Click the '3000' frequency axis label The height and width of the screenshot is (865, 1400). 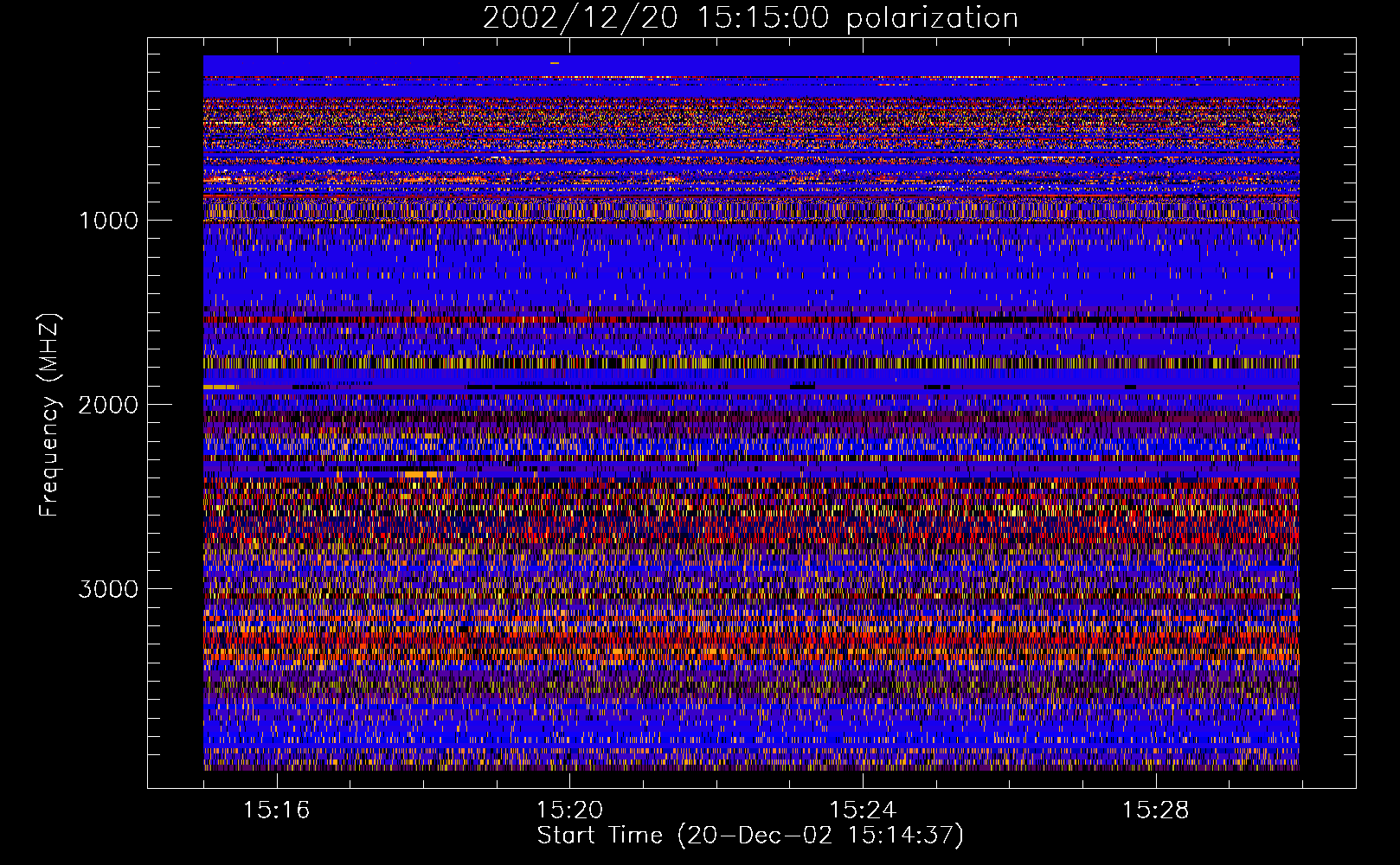108,589
